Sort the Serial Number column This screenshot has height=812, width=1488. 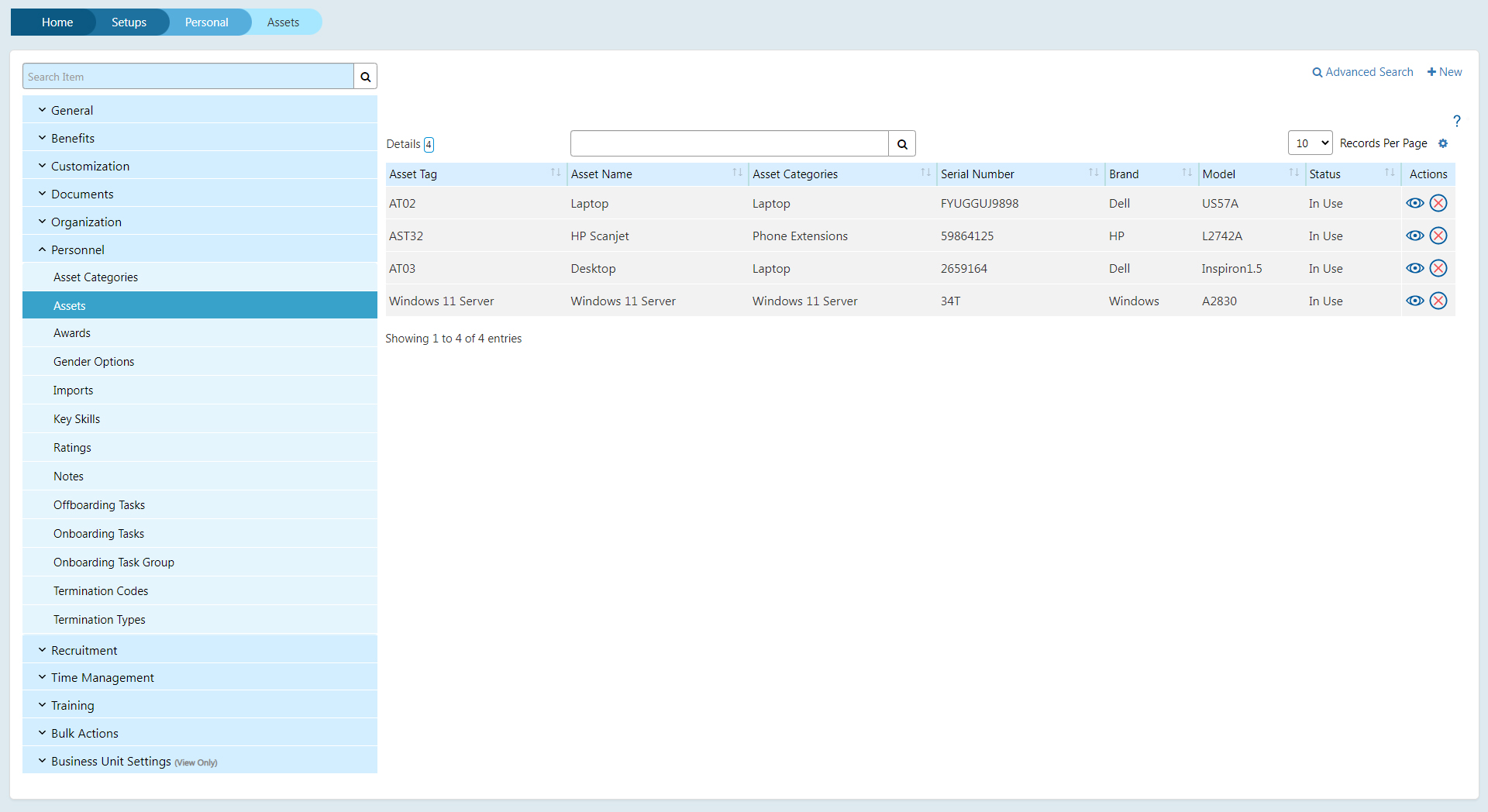[1093, 173]
